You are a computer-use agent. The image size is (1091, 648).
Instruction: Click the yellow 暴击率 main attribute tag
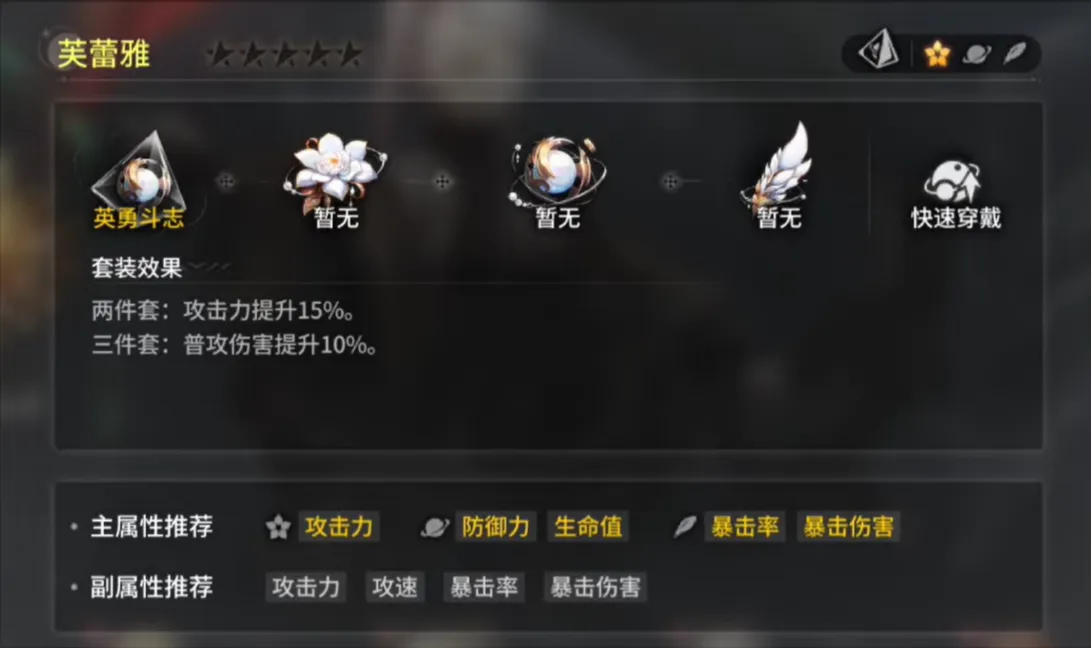point(745,527)
